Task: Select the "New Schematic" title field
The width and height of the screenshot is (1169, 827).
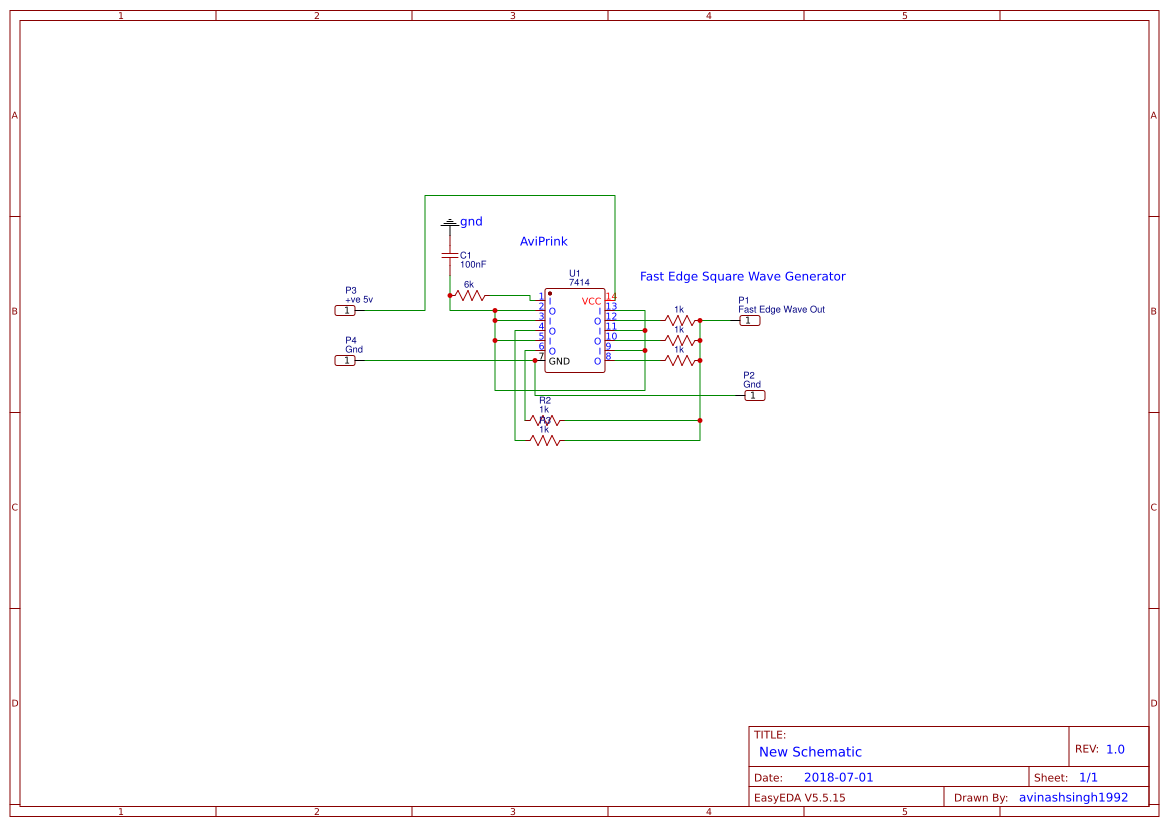Action: coord(810,752)
